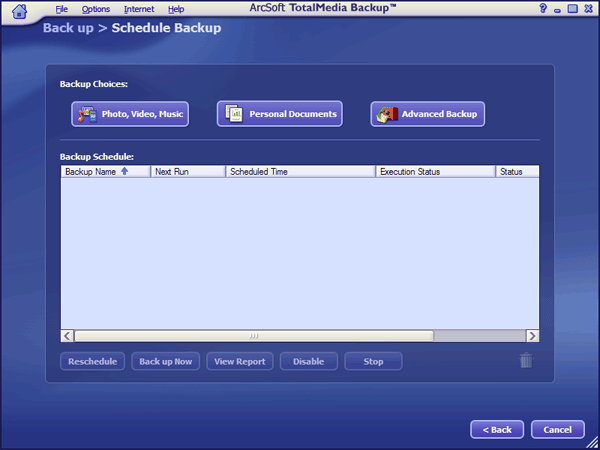Open the Help menu
Image resolution: width=600 pixels, height=450 pixels.
tap(176, 9)
